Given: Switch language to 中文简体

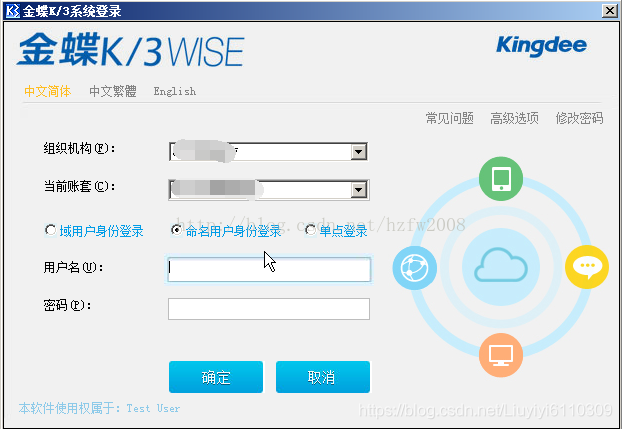Looking at the screenshot, I should click(48, 91).
